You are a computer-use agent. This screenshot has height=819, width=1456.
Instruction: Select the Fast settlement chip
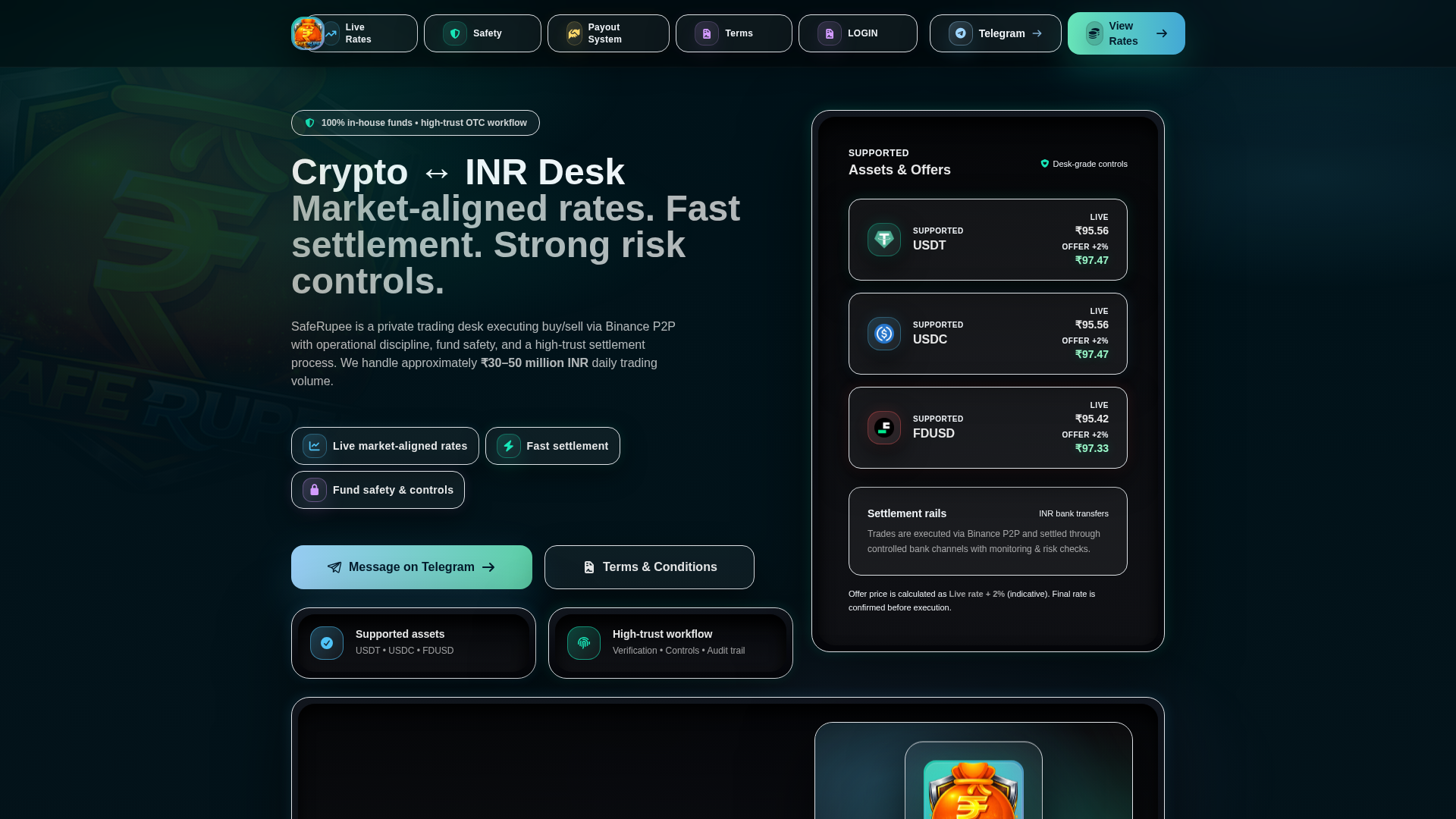[553, 446]
